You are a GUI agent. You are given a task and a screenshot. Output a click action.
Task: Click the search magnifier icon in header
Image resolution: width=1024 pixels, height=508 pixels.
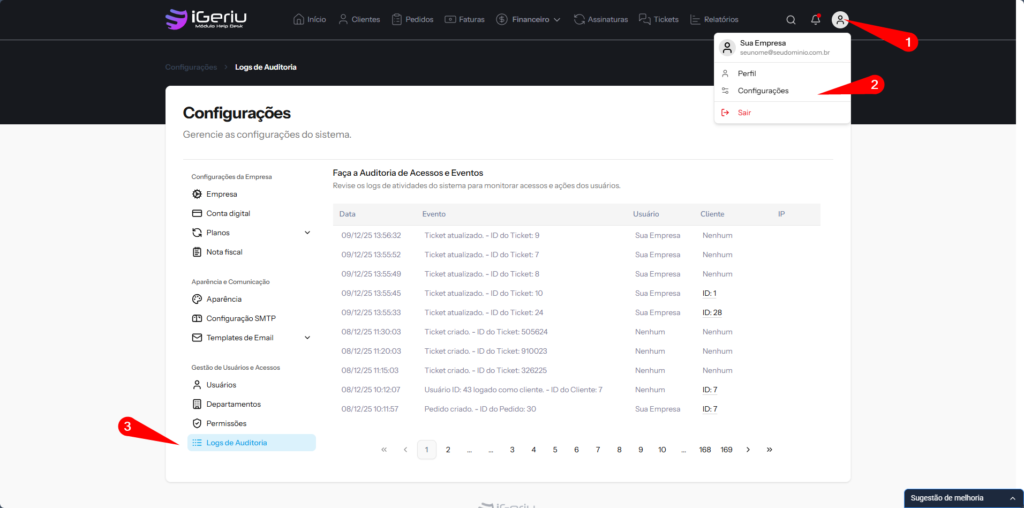click(791, 19)
